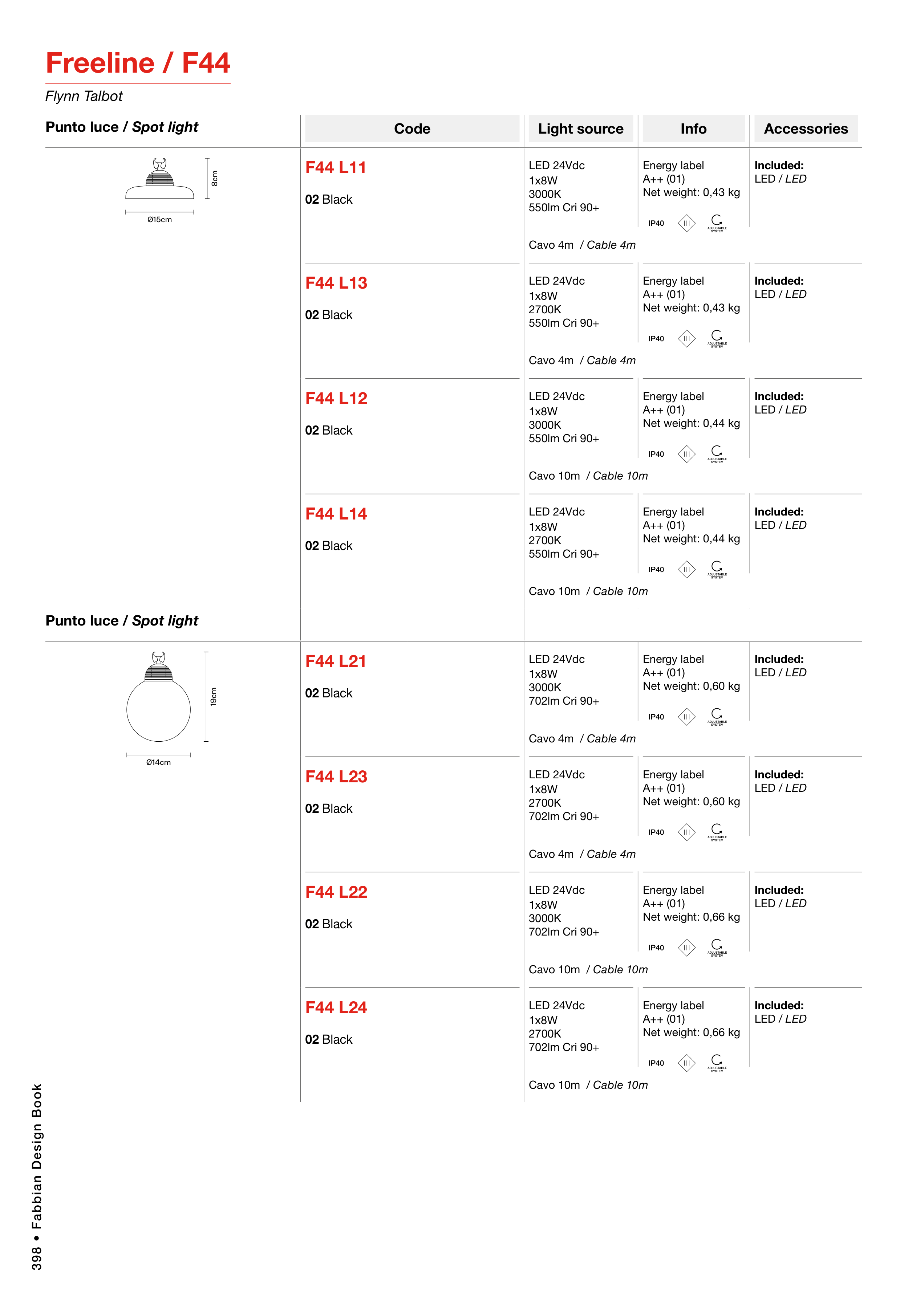Screen dimensions: 908x1316
Task: Click the Info column header
Action: (x=693, y=129)
